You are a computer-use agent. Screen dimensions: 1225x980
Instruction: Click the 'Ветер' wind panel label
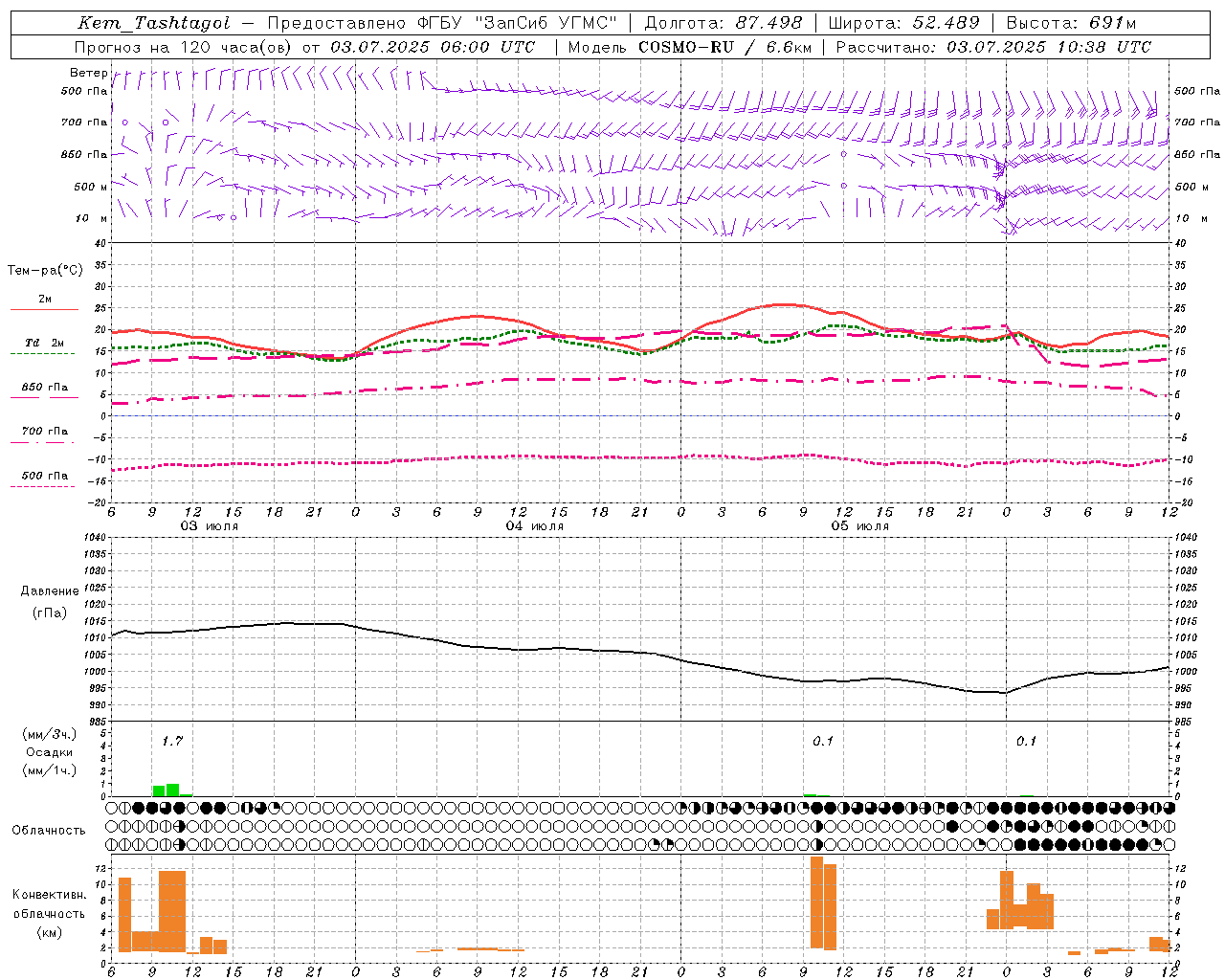pos(88,73)
